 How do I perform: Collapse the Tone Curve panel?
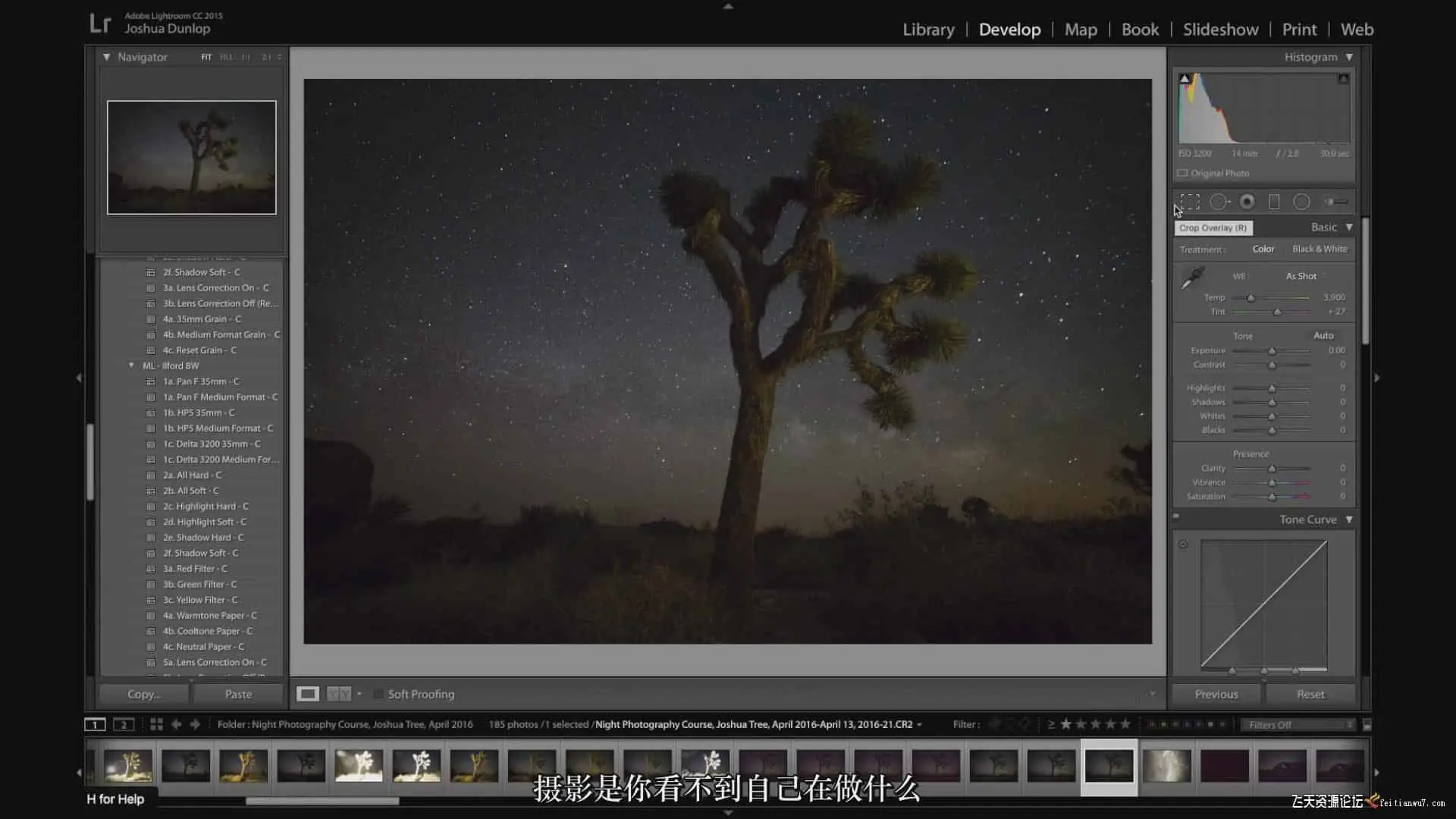1349,519
